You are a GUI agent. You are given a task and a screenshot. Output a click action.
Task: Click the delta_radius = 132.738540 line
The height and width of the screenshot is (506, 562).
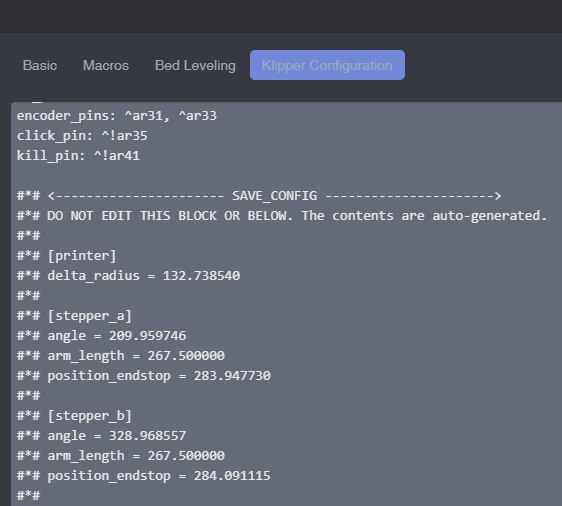click(x=128, y=276)
